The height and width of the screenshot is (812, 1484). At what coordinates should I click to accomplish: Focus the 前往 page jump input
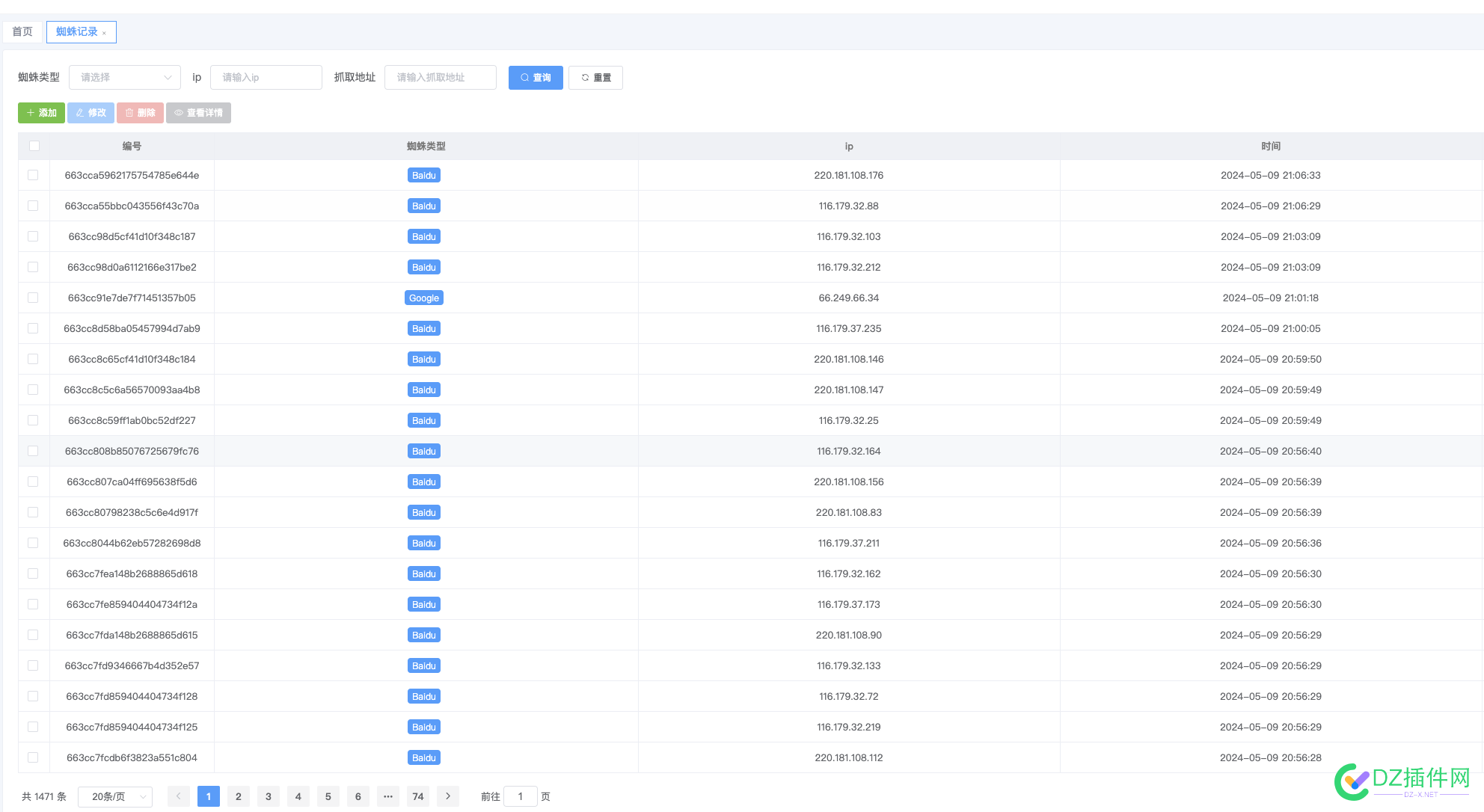click(521, 796)
